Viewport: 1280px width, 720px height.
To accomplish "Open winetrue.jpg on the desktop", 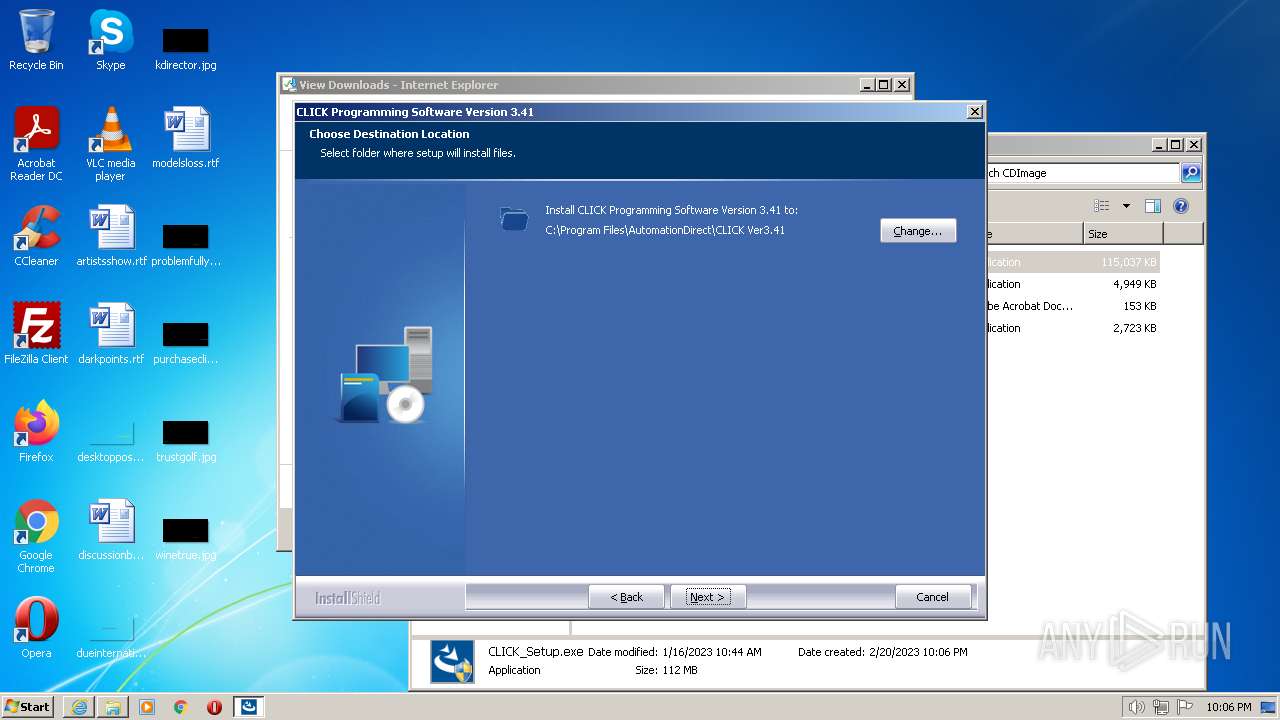I will (x=186, y=539).
